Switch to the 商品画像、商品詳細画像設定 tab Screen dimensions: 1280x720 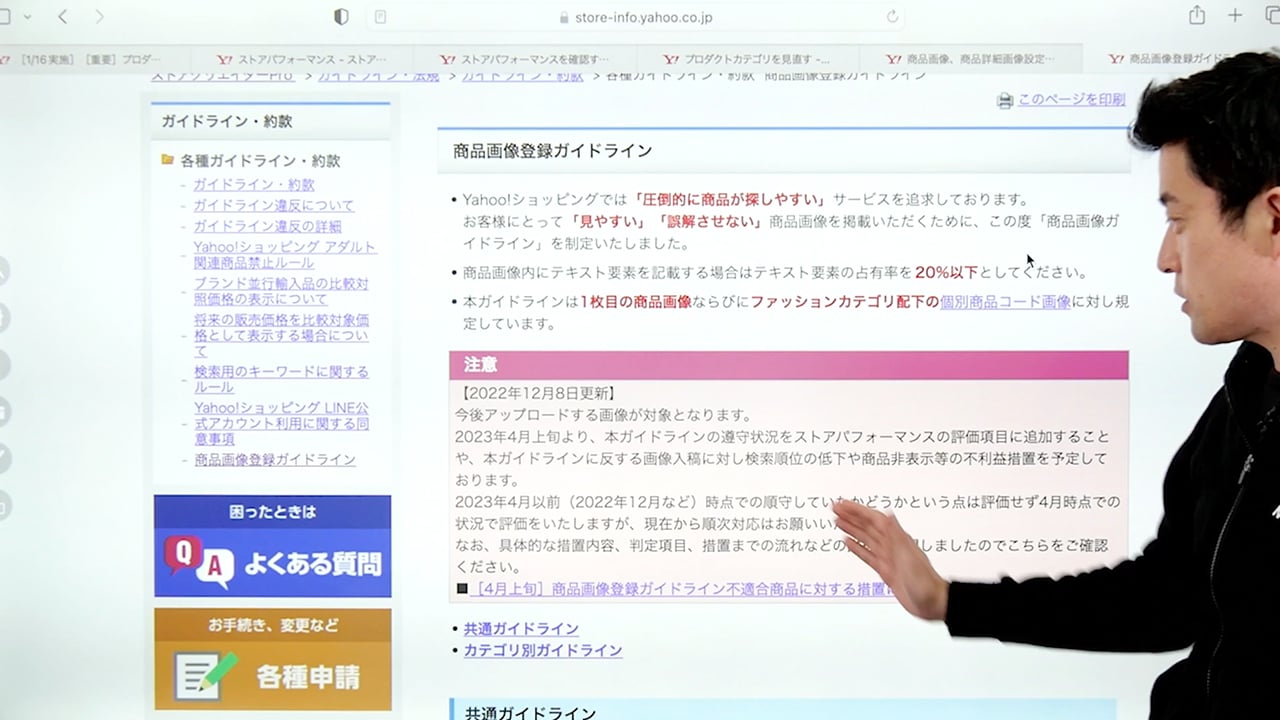pyautogui.click(x=970, y=59)
